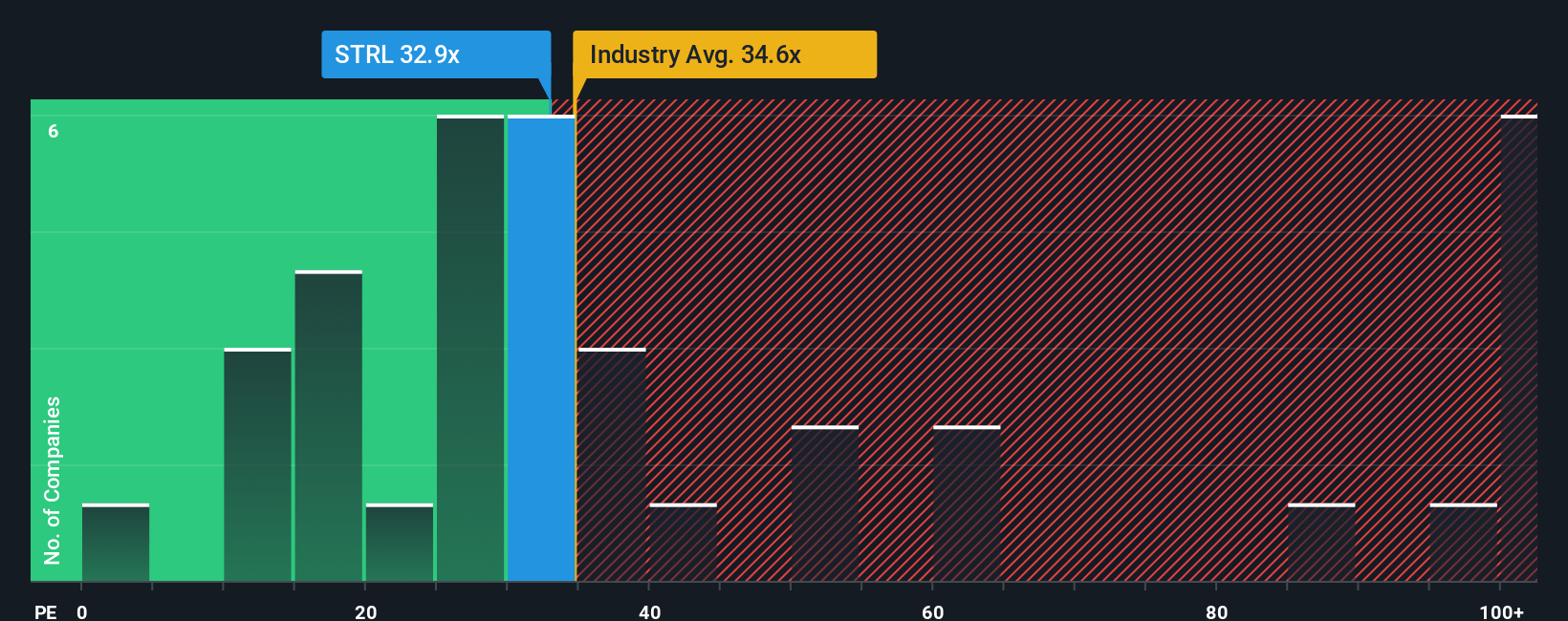Click the hatched bar at PE 50-55

(825, 503)
